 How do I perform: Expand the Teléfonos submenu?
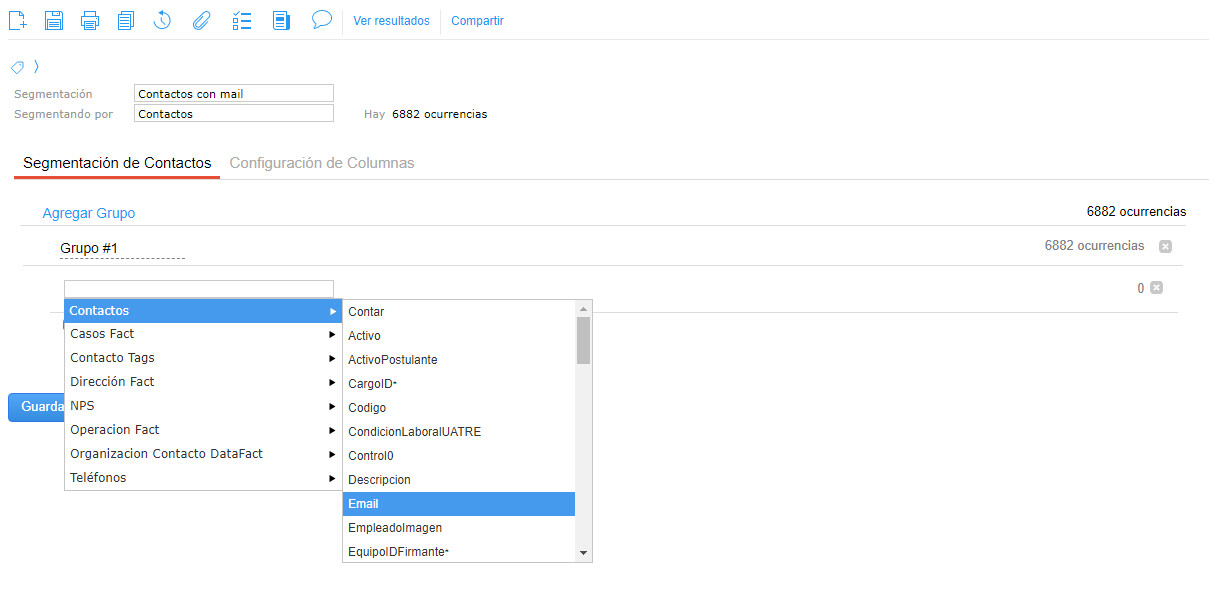[x=200, y=478]
